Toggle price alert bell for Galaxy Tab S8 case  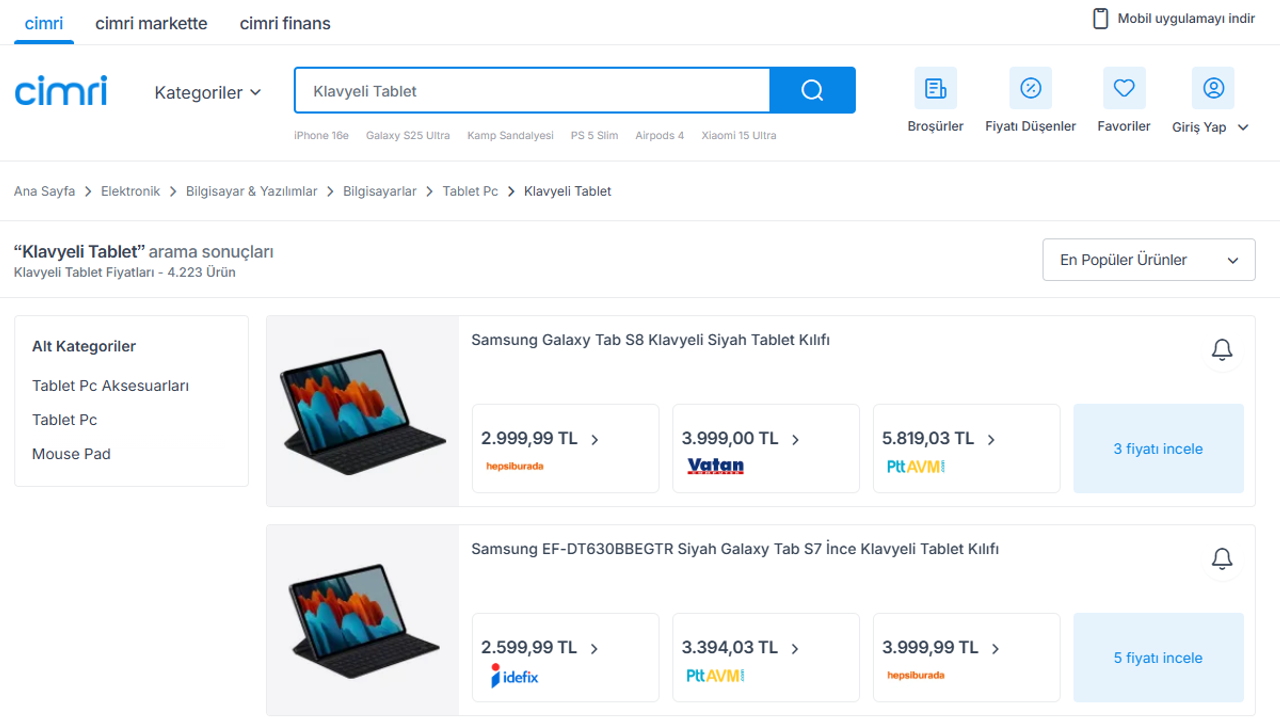1221,350
